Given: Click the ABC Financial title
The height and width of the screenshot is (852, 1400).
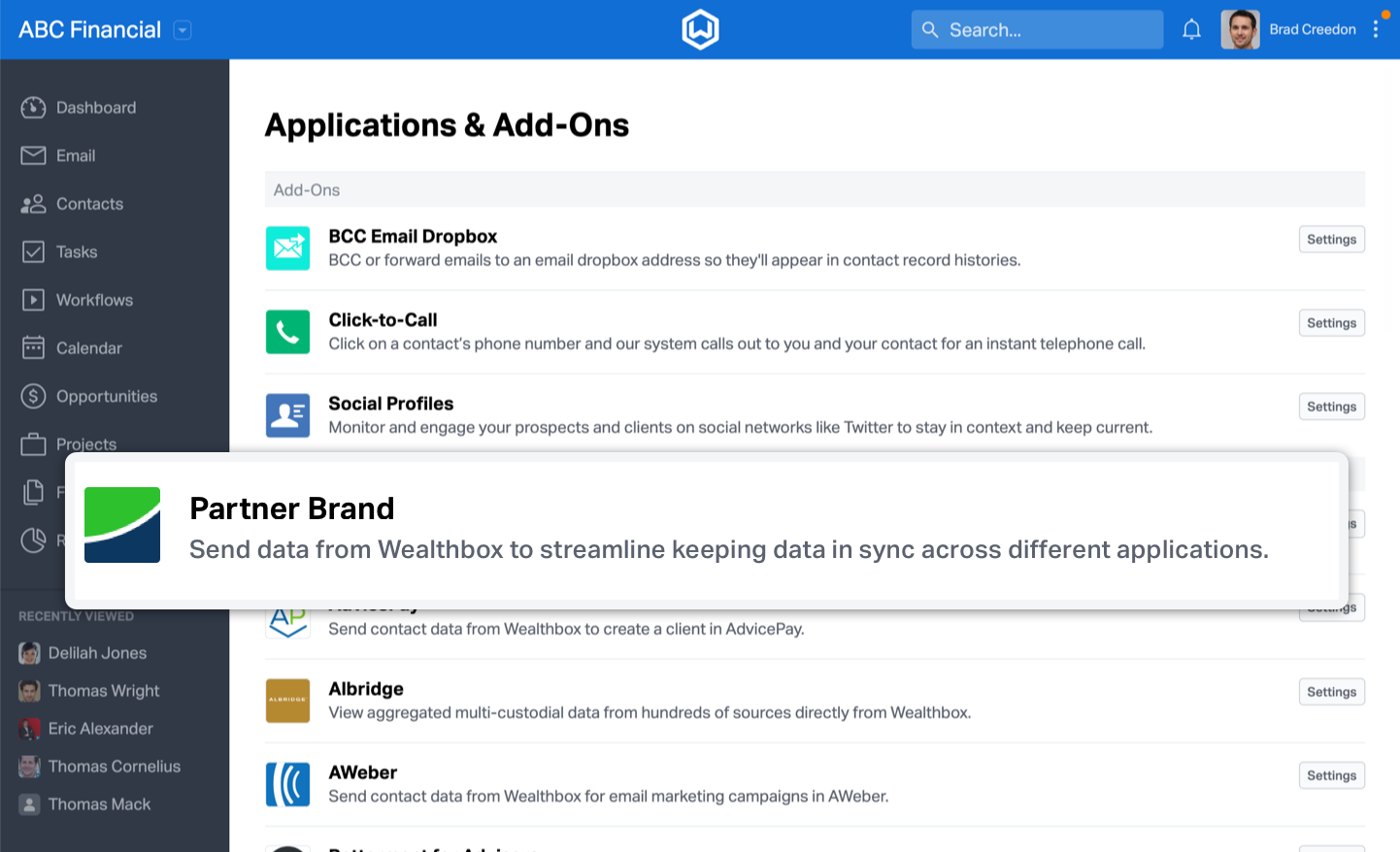Looking at the screenshot, I should tap(89, 30).
